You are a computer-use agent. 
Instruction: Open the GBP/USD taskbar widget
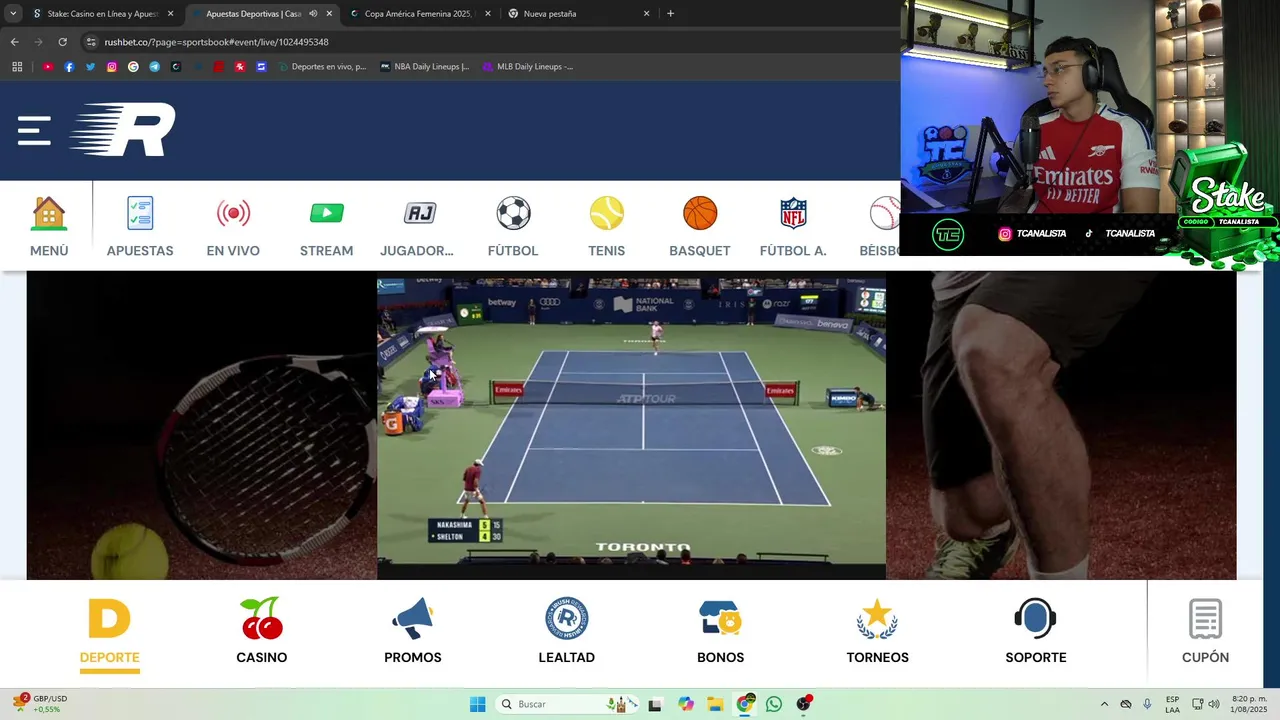(39, 704)
